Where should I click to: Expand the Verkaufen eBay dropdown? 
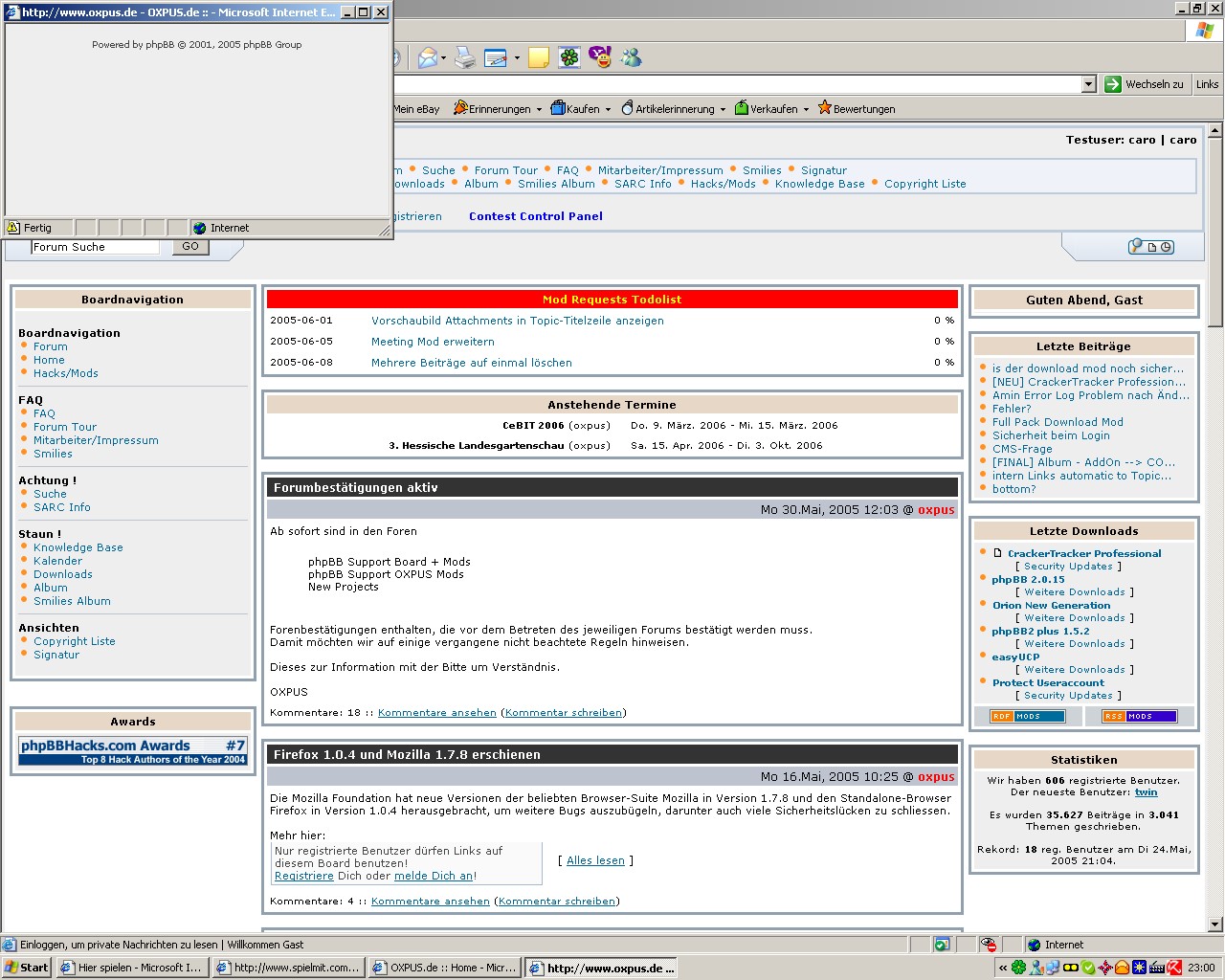click(806, 109)
